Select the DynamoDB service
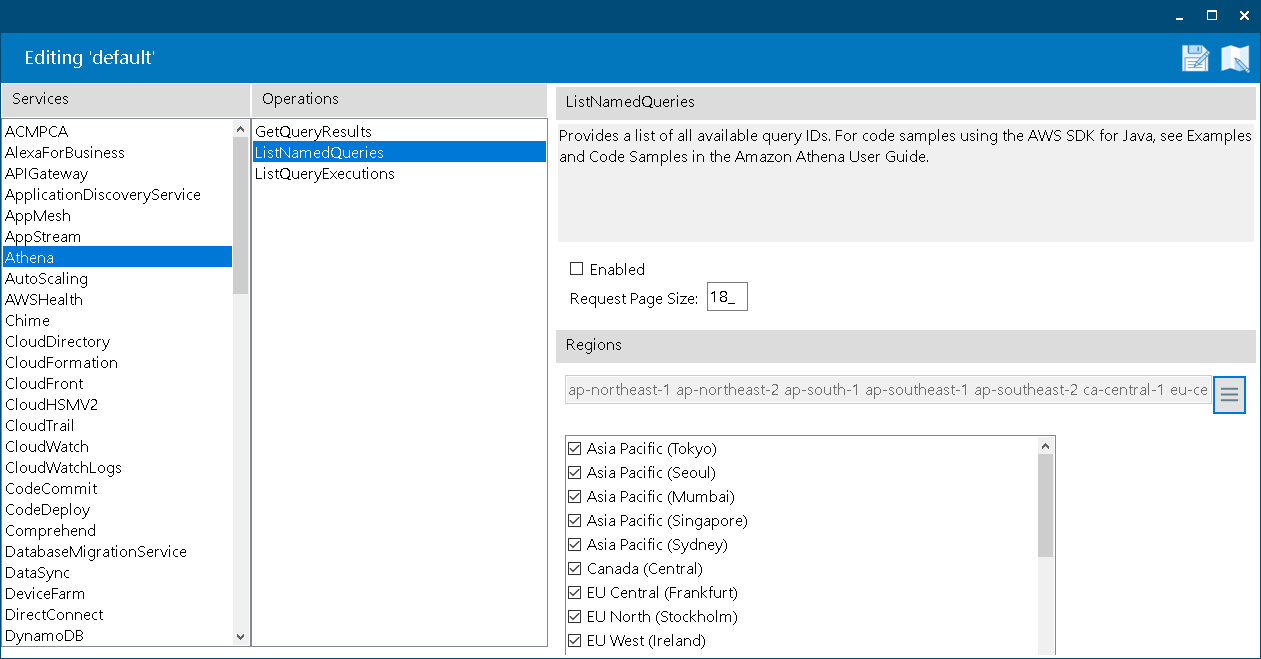Viewport: 1261px width, 659px height. [x=117, y=636]
